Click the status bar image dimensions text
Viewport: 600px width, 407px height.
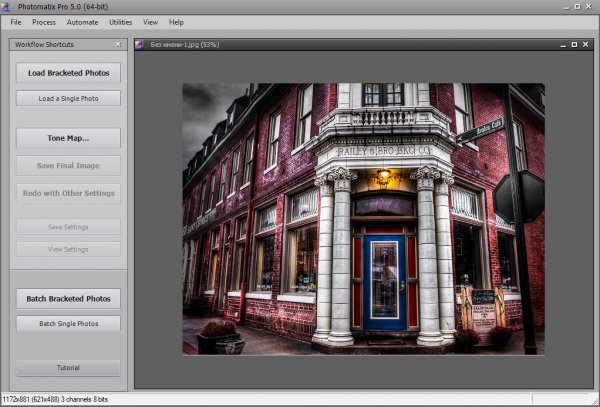[55, 399]
